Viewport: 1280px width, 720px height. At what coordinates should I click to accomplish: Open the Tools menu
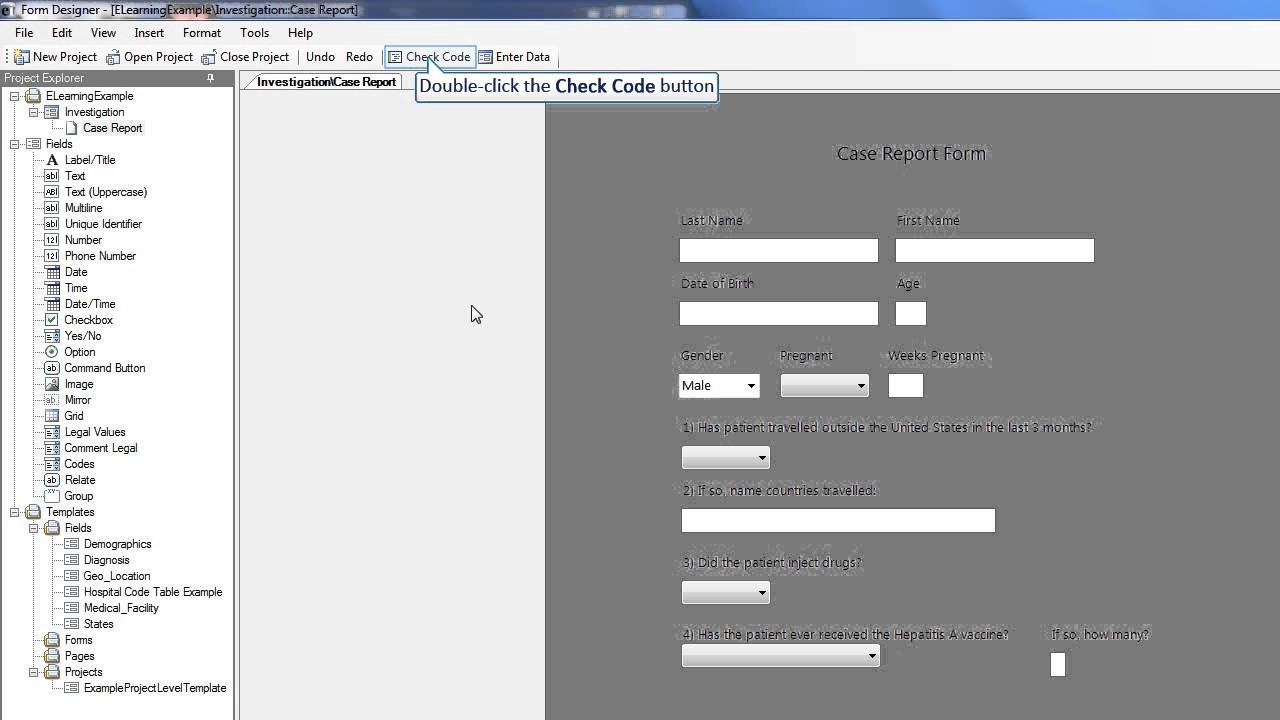254,33
